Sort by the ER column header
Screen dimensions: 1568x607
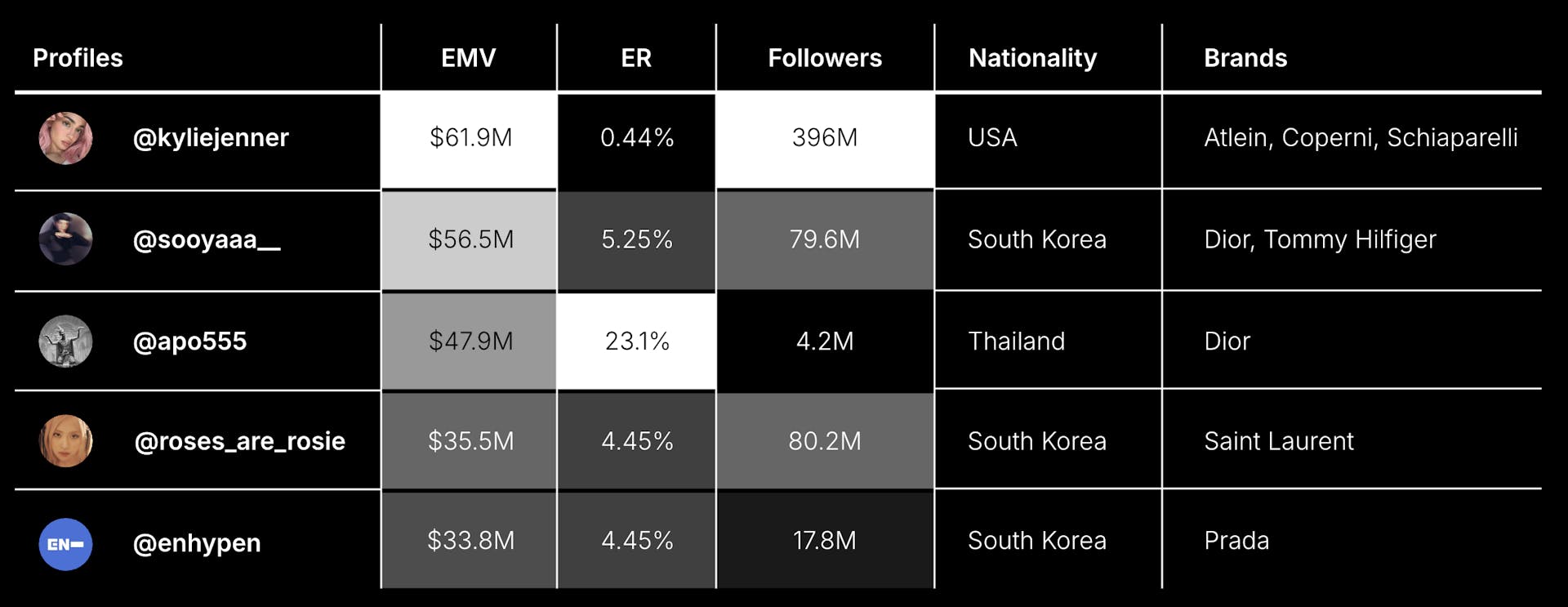(x=636, y=58)
